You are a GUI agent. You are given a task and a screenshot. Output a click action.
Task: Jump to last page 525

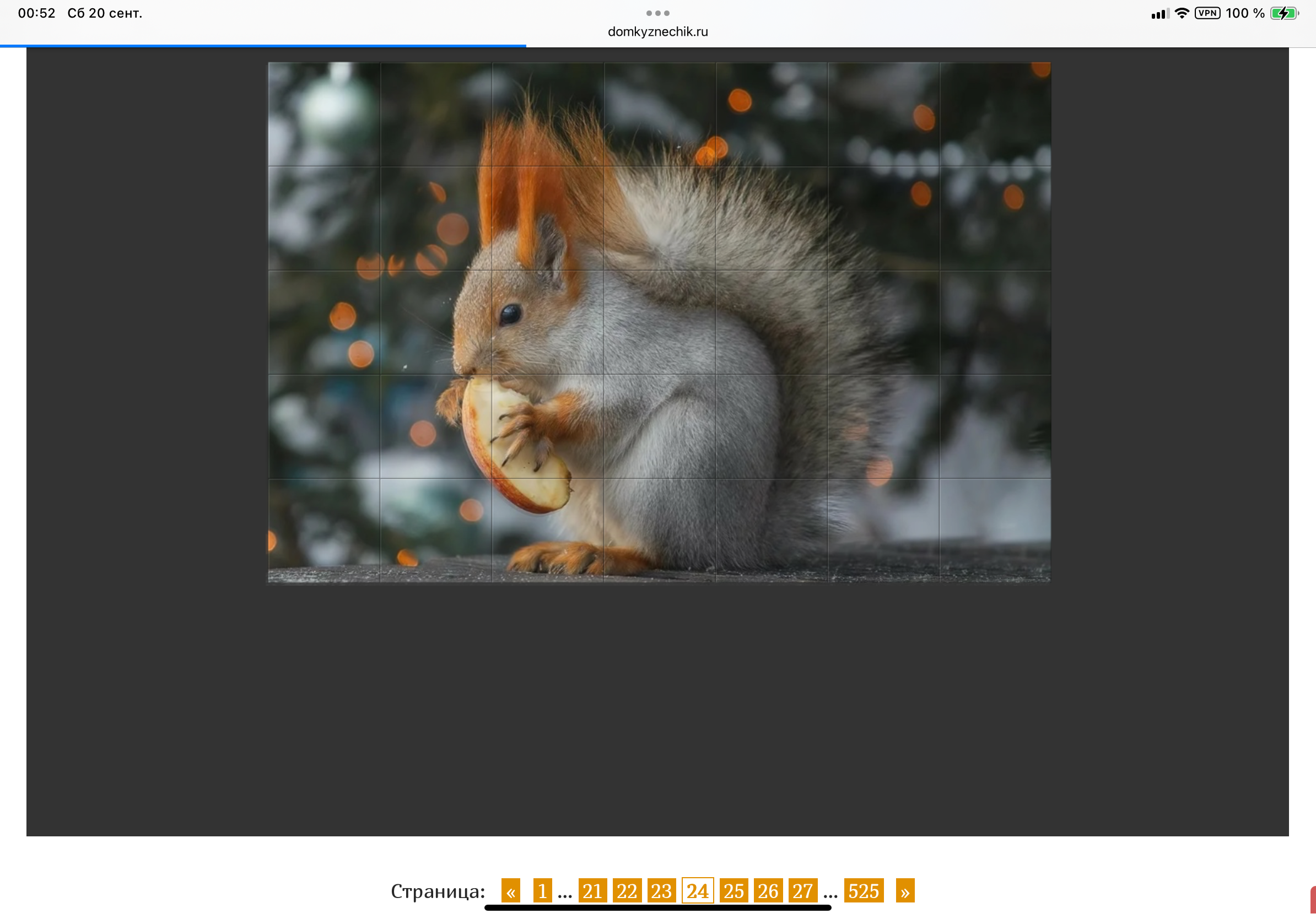point(863,891)
